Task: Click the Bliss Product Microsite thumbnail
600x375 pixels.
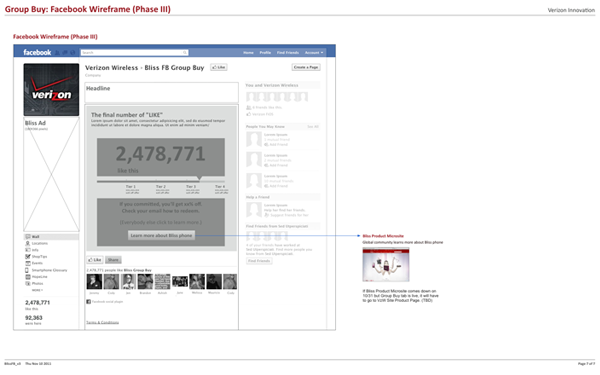Action: pyautogui.click(x=386, y=264)
